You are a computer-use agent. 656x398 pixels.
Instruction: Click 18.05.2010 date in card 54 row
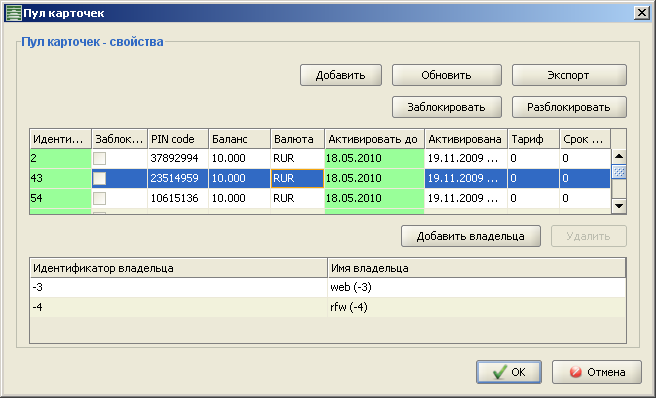pyautogui.click(x=374, y=198)
